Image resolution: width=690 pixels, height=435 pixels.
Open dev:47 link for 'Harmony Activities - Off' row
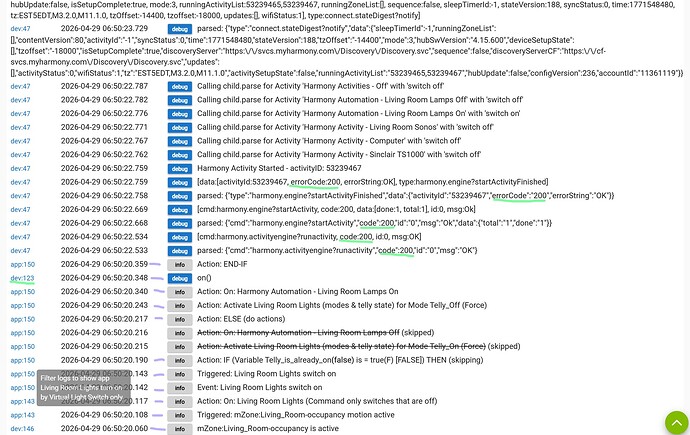click(20, 86)
